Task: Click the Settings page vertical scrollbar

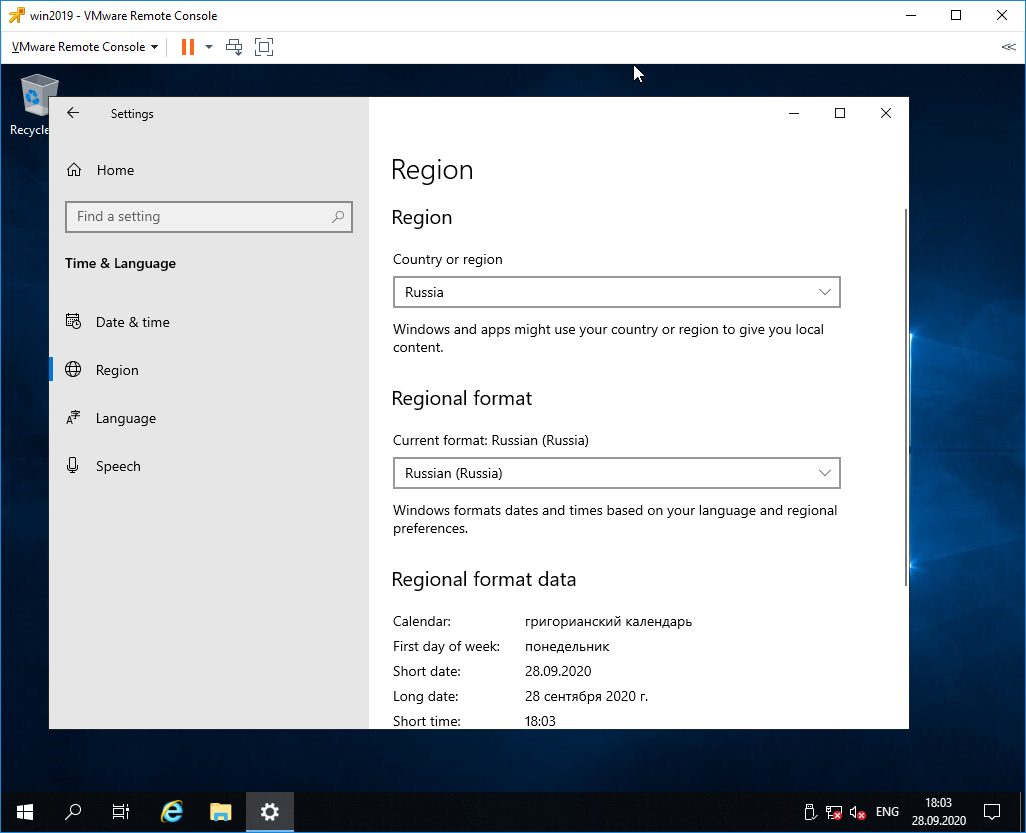Action: pyautogui.click(x=906, y=397)
